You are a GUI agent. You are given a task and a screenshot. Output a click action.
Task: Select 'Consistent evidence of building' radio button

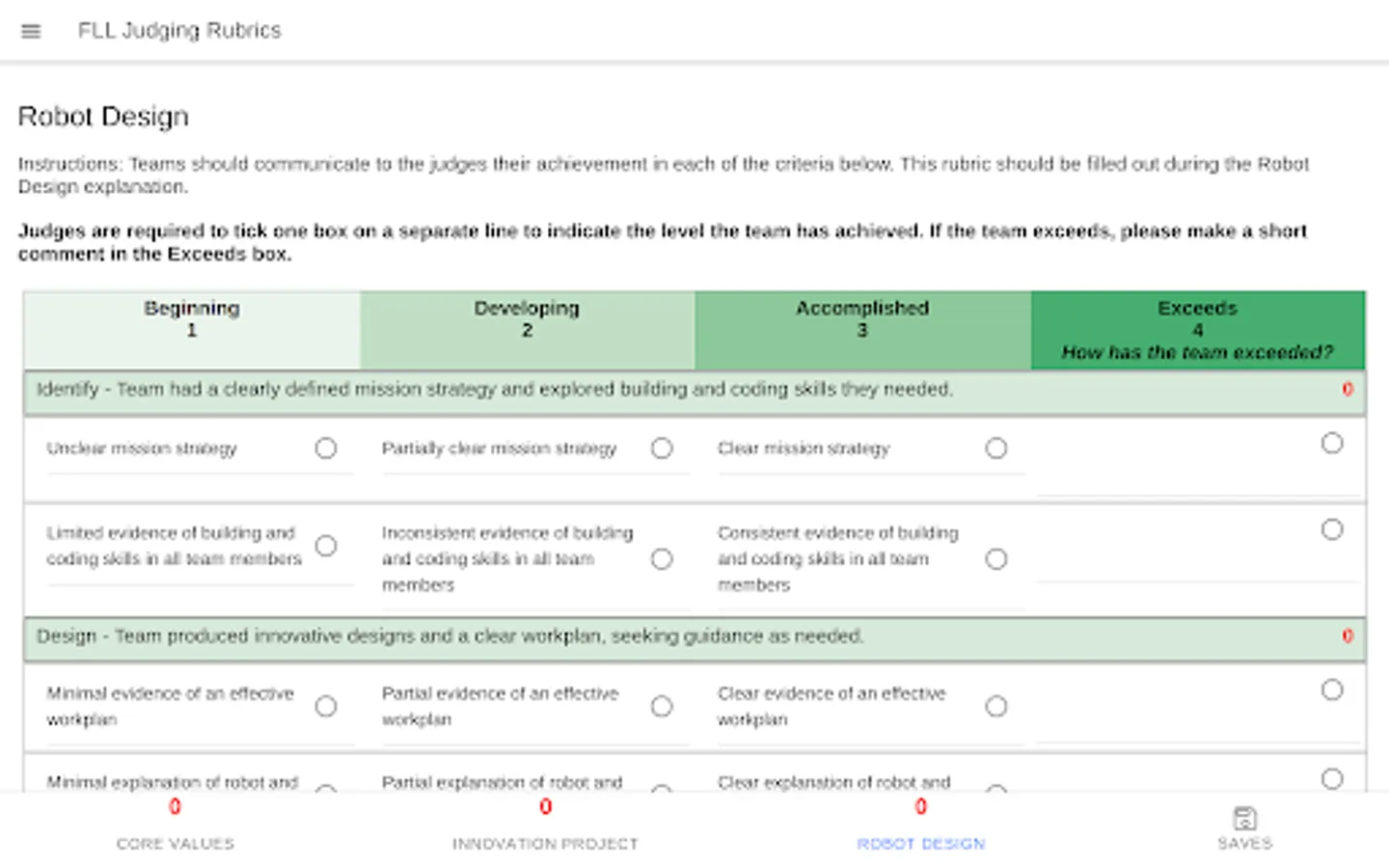point(996,559)
